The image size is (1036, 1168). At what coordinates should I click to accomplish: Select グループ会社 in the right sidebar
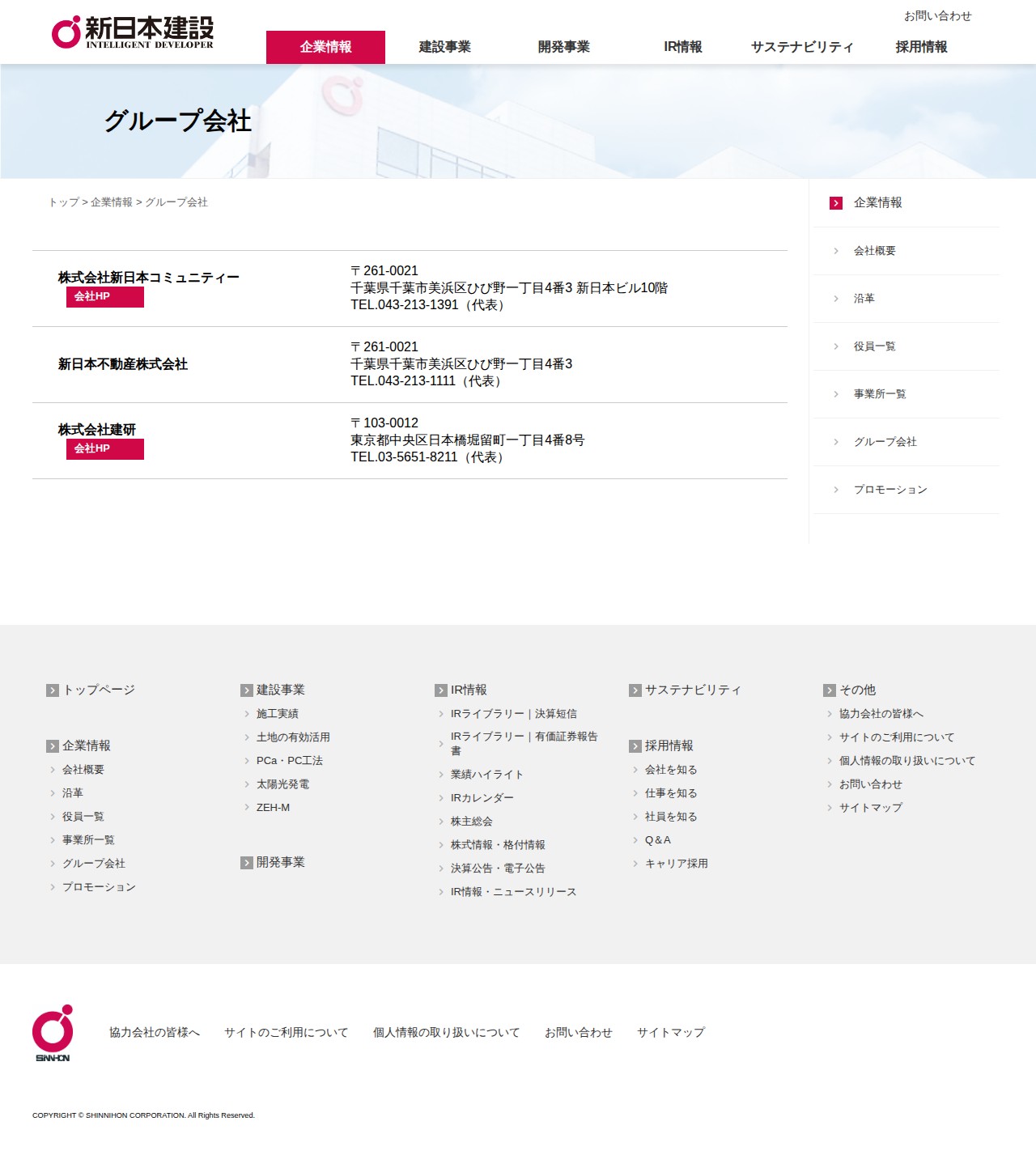[885, 442]
